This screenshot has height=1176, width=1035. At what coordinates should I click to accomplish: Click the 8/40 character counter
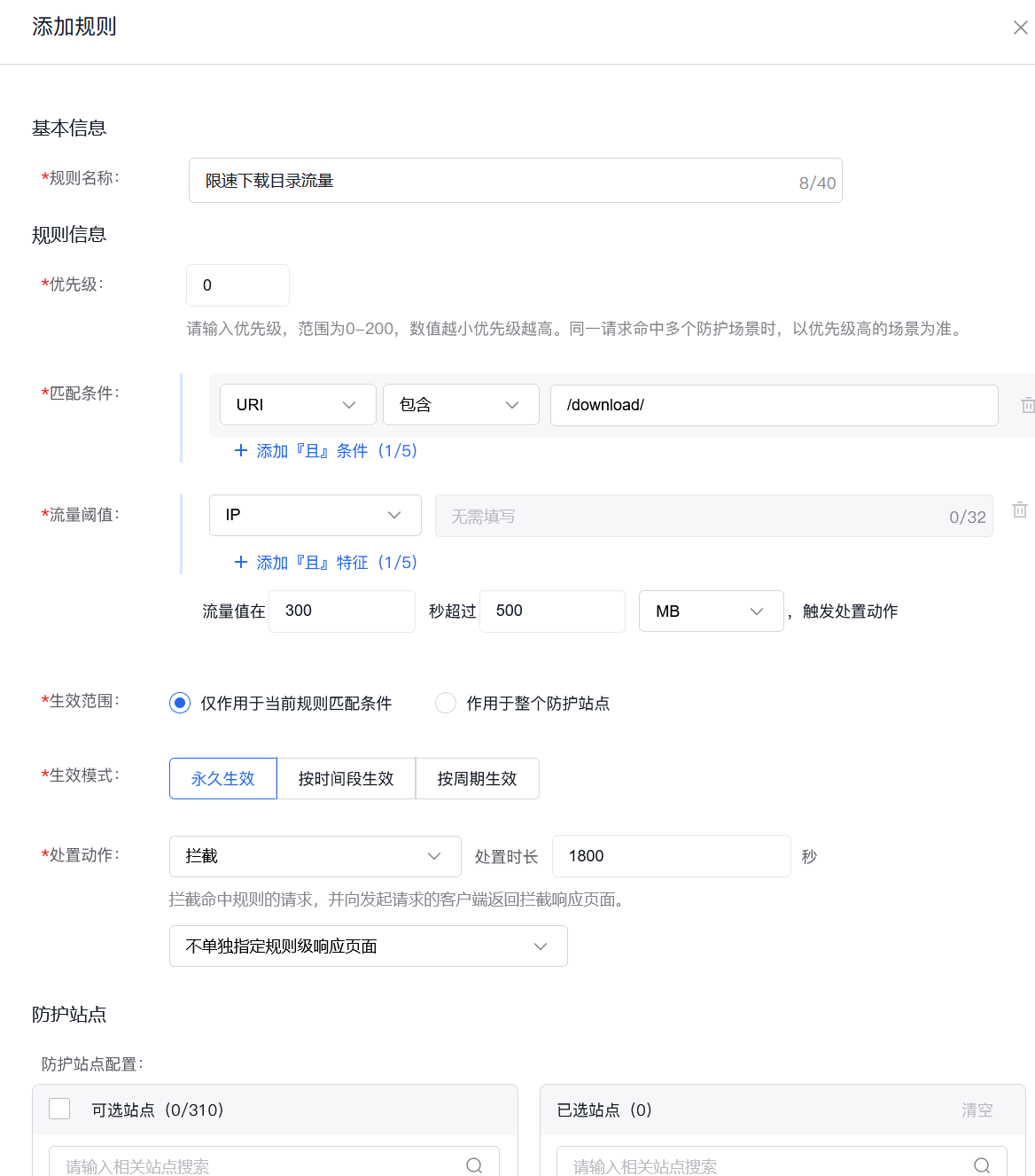[x=817, y=183]
